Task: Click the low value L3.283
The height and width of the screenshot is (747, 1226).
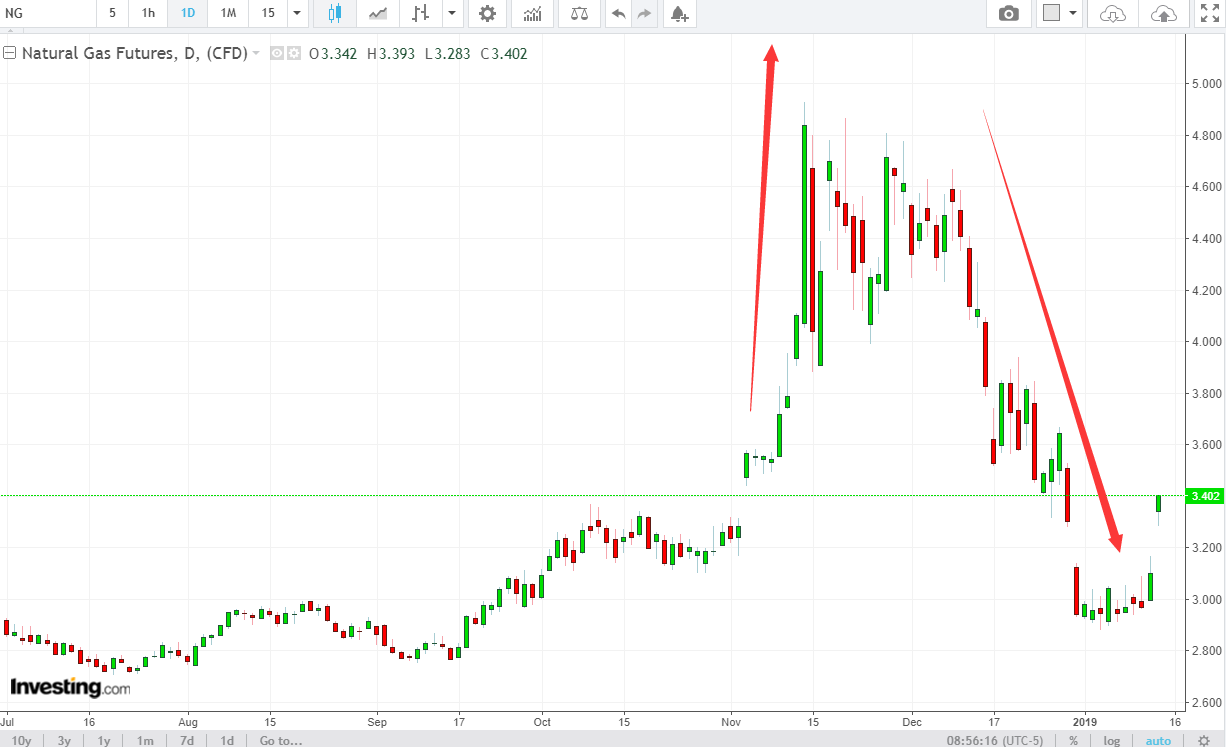Action: click(448, 54)
